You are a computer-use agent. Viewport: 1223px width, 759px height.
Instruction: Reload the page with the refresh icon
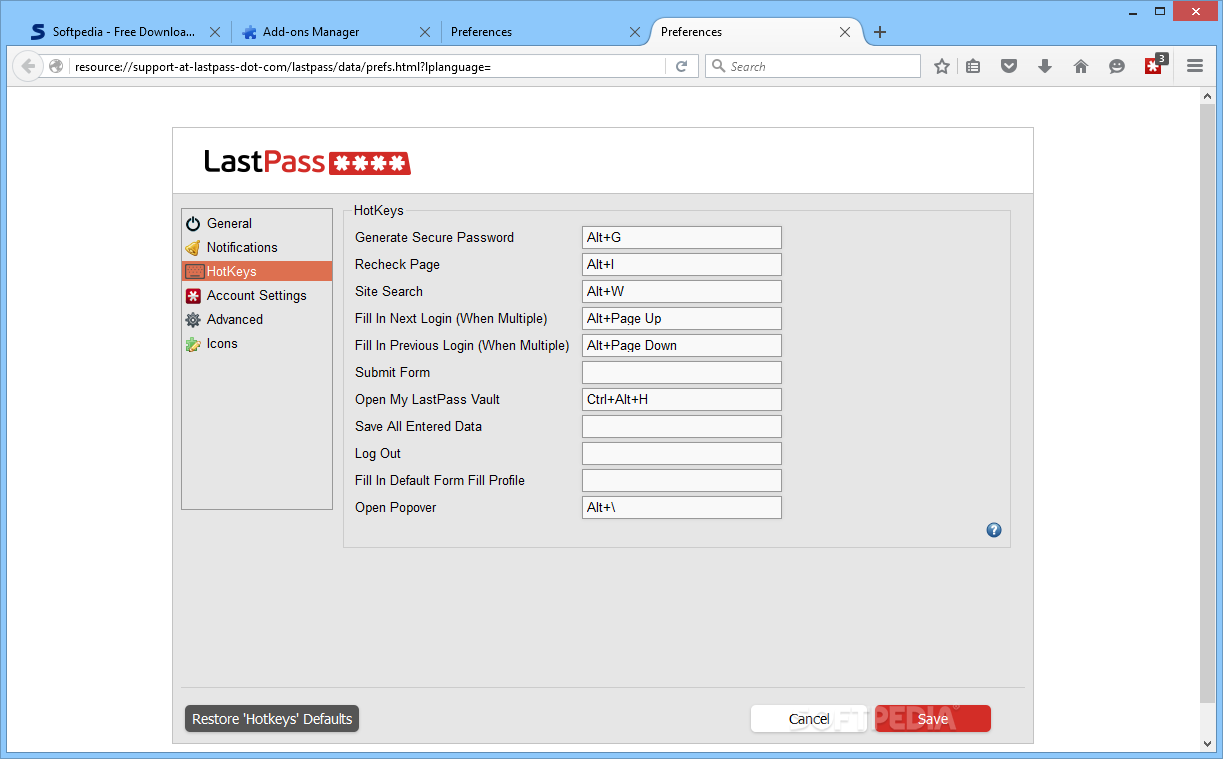click(682, 66)
